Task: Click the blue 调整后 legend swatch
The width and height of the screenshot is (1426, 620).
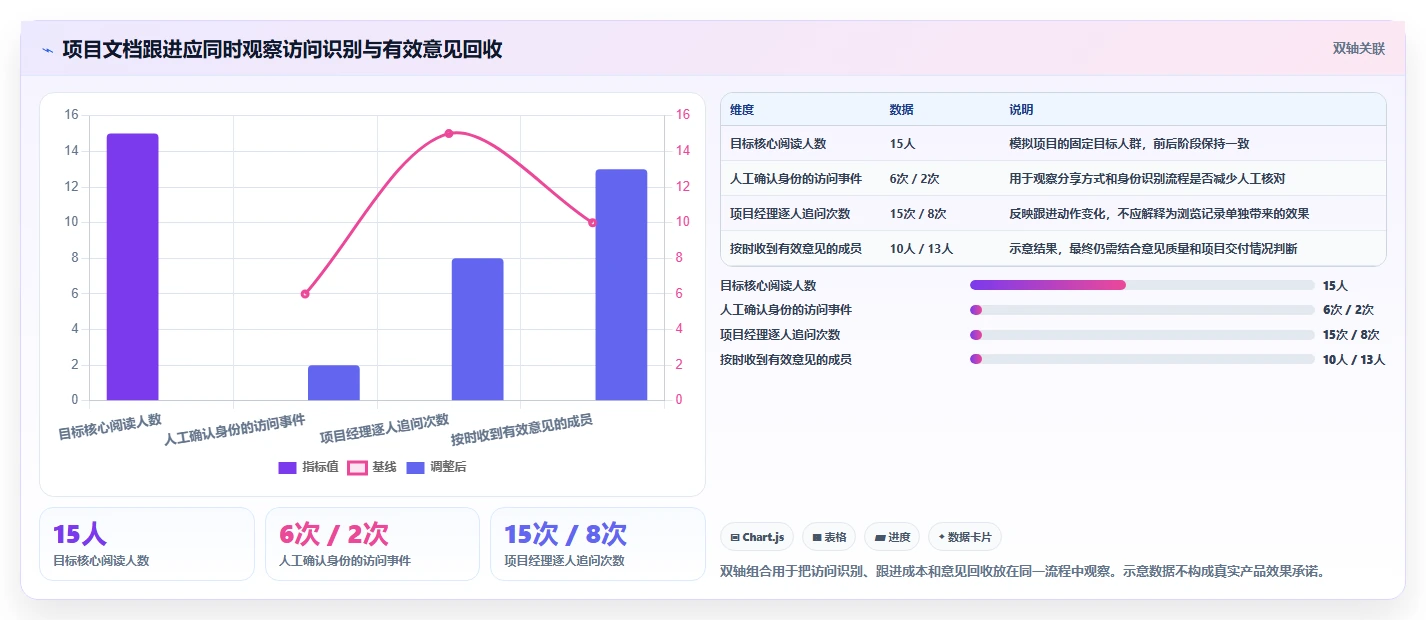Action: pyautogui.click(x=416, y=467)
